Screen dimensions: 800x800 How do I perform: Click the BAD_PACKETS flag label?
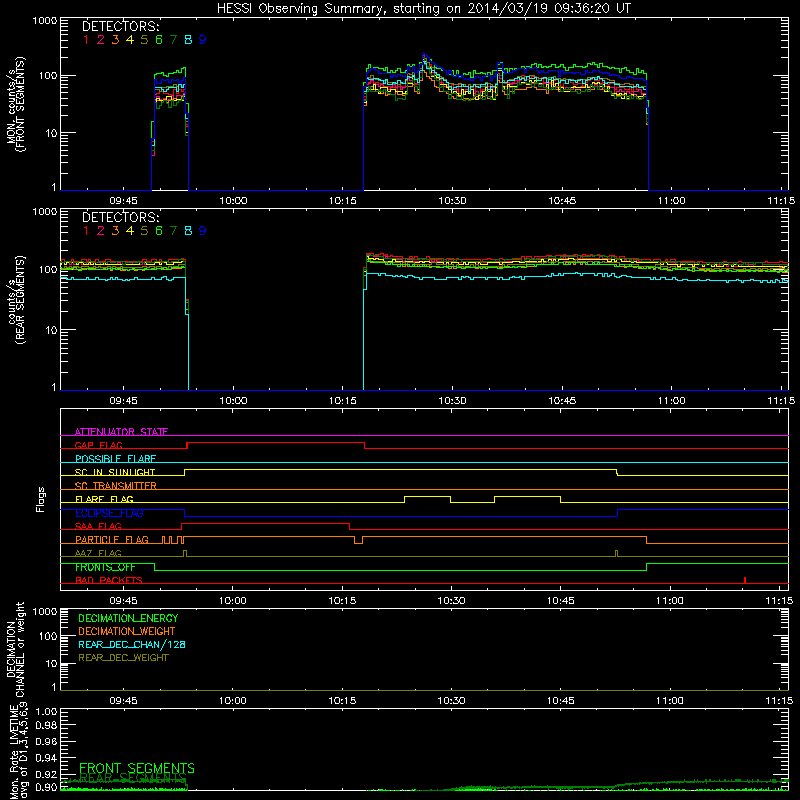tap(109, 580)
